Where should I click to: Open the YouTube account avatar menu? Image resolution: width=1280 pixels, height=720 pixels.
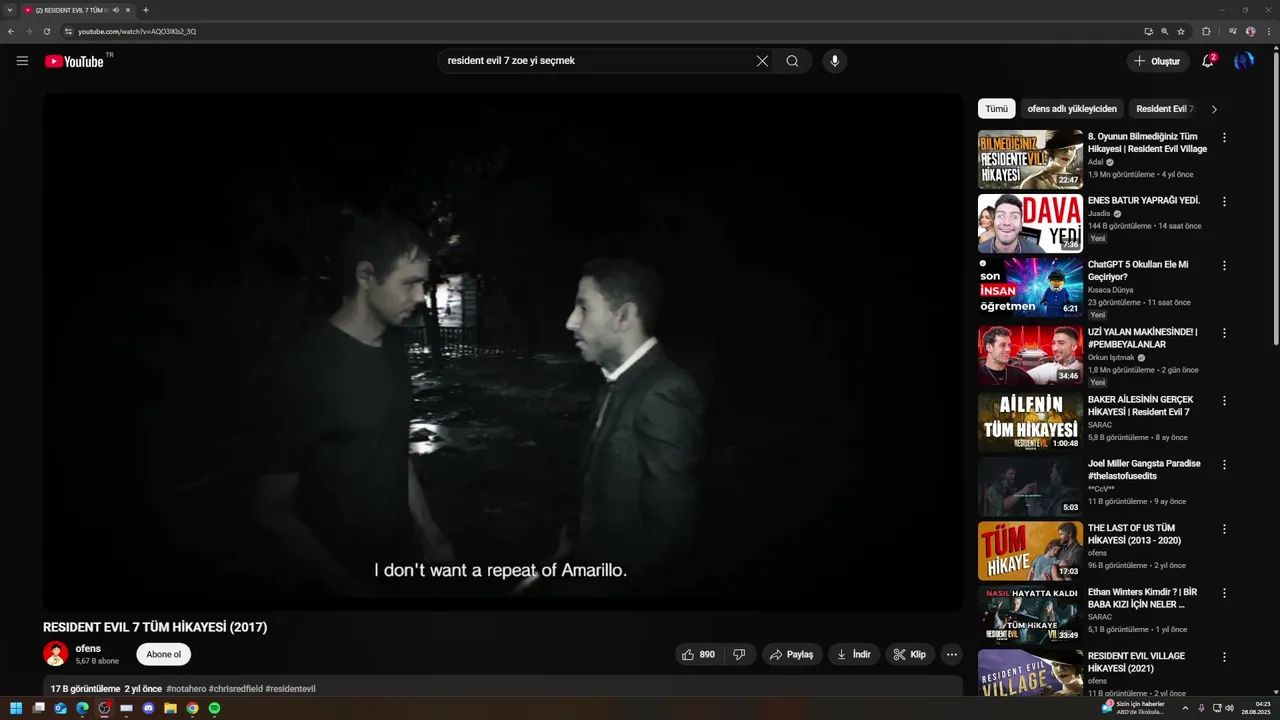1244,61
